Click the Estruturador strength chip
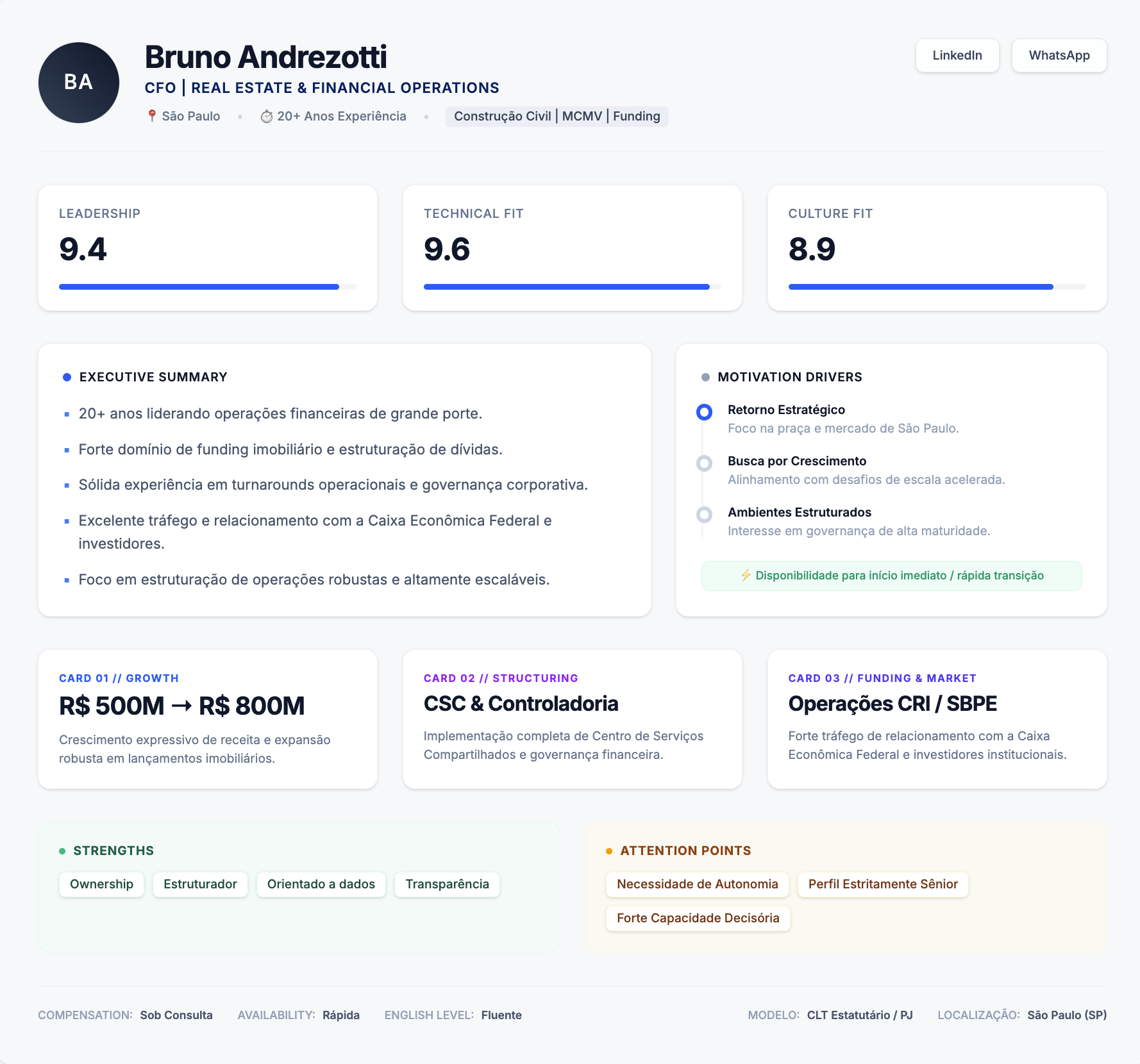Viewport: 1140px width, 1064px height. [x=200, y=885]
